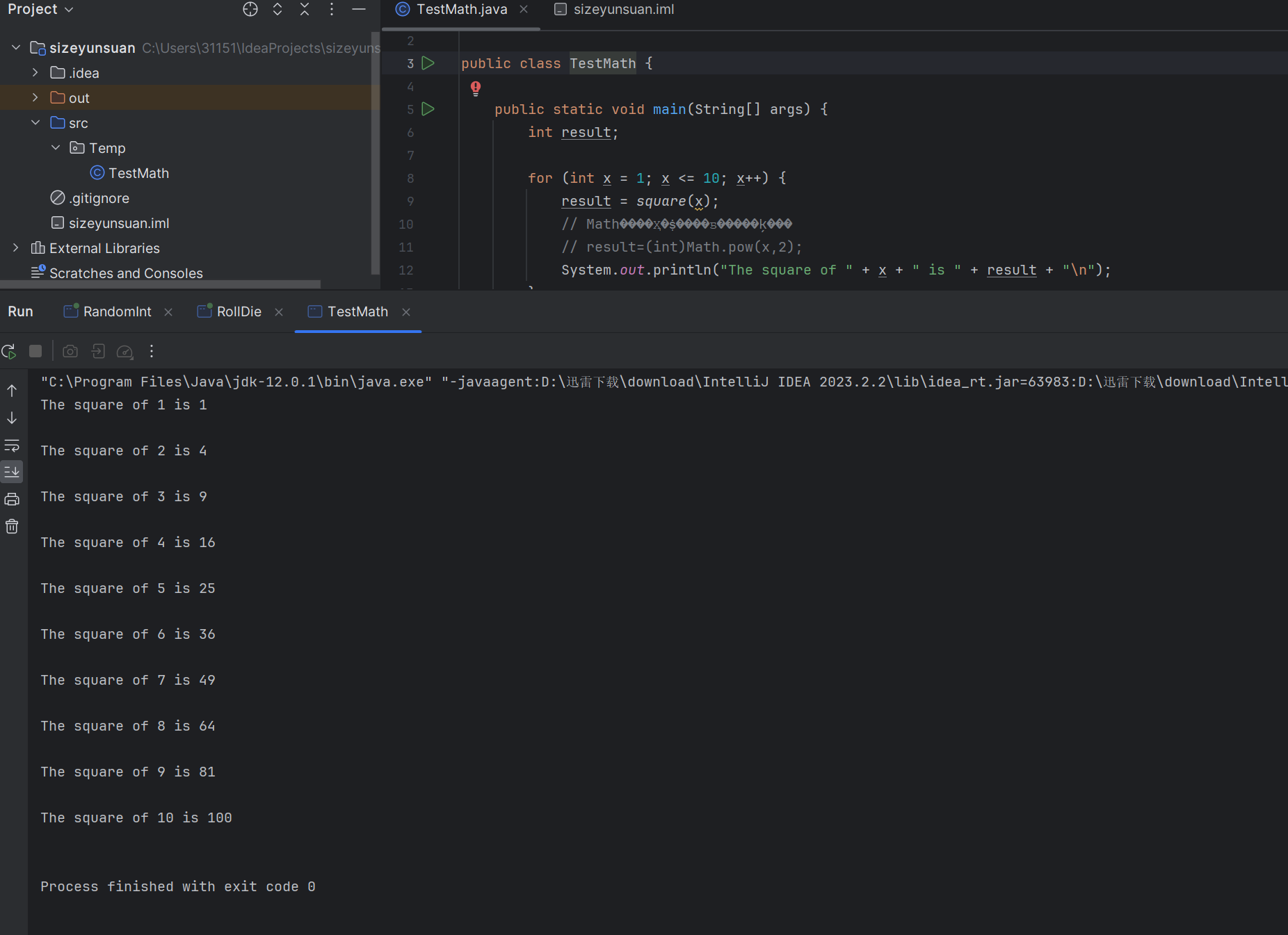This screenshot has width=1288, height=935.
Task: Open the Project view dropdown
Action: pyautogui.click(x=40, y=9)
